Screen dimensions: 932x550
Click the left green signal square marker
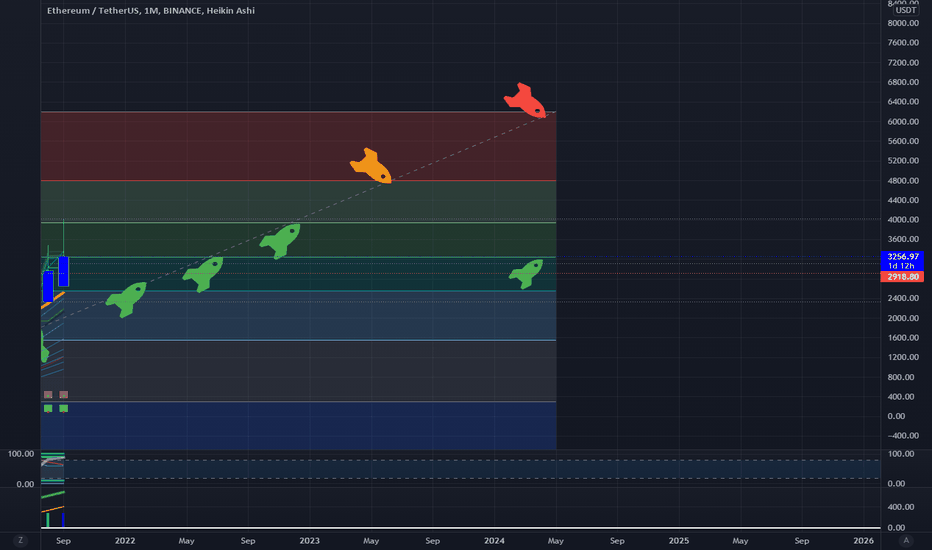click(48, 408)
